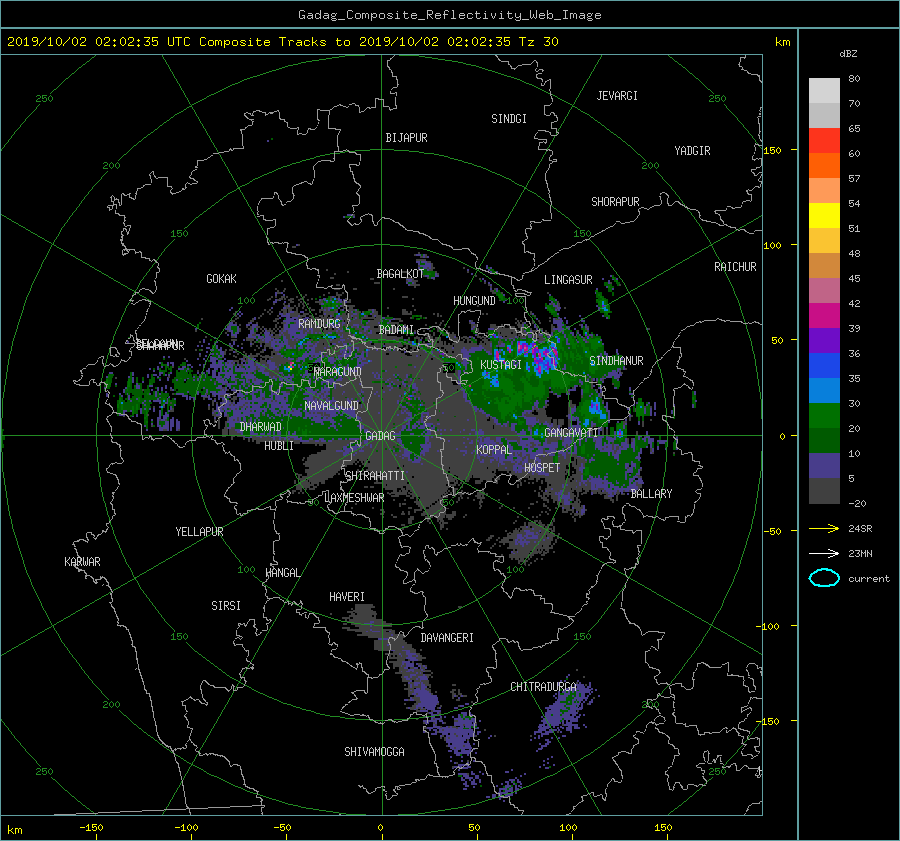900x841 pixels.
Task: Click the UTC Composite Tracks timestamp header
Action: (x=282, y=41)
